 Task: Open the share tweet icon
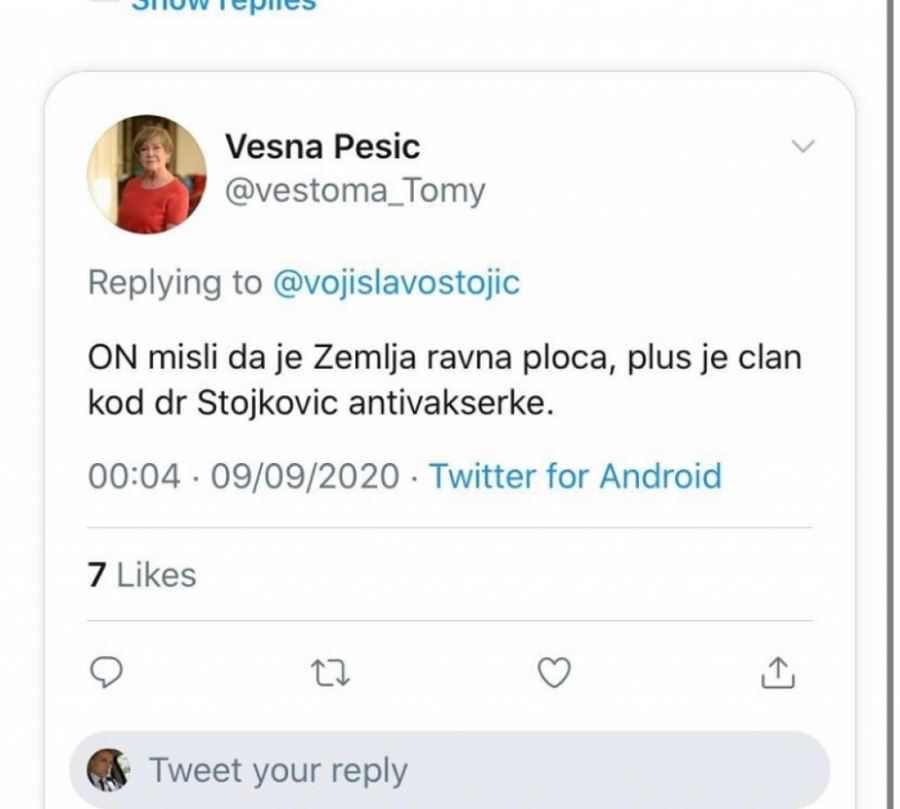pyautogui.click(x=778, y=675)
